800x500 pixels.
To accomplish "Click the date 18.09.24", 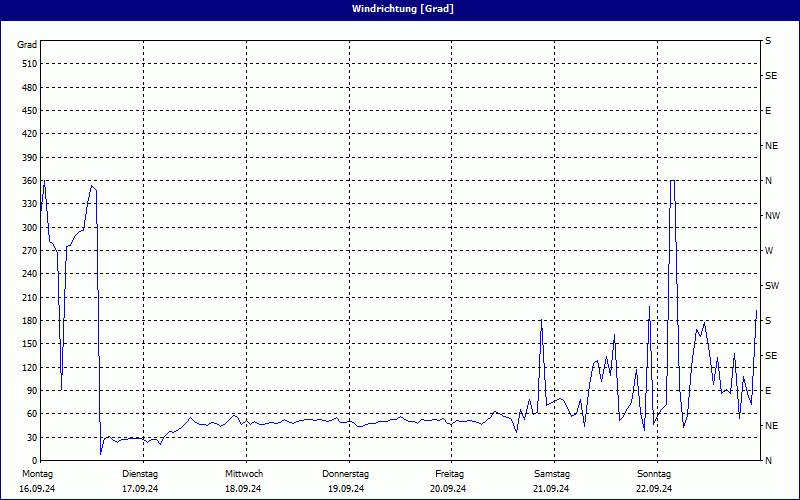I will (x=243, y=489).
